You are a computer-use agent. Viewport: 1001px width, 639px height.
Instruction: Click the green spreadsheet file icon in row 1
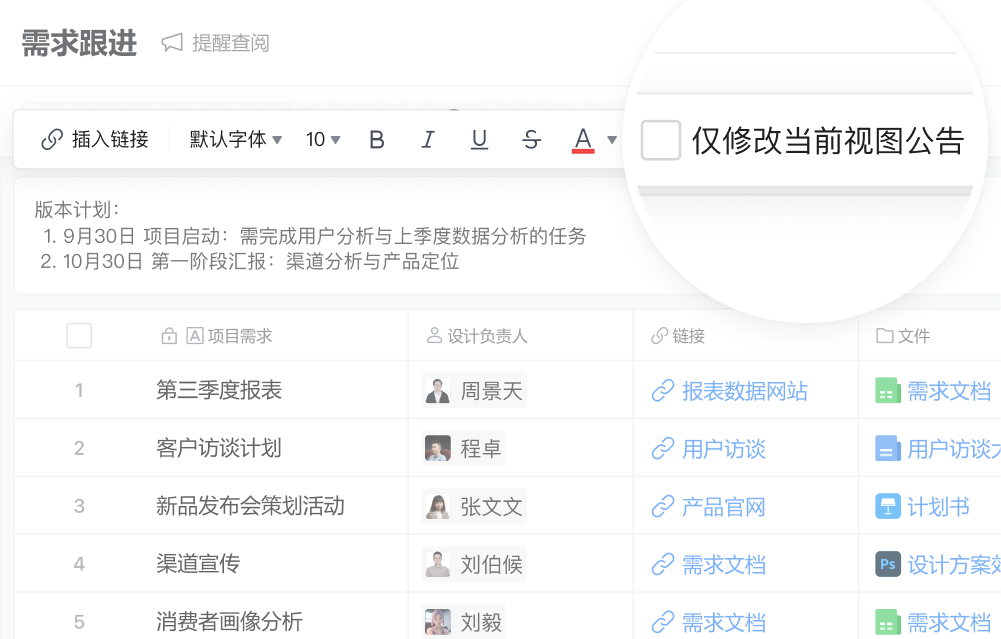click(x=887, y=391)
